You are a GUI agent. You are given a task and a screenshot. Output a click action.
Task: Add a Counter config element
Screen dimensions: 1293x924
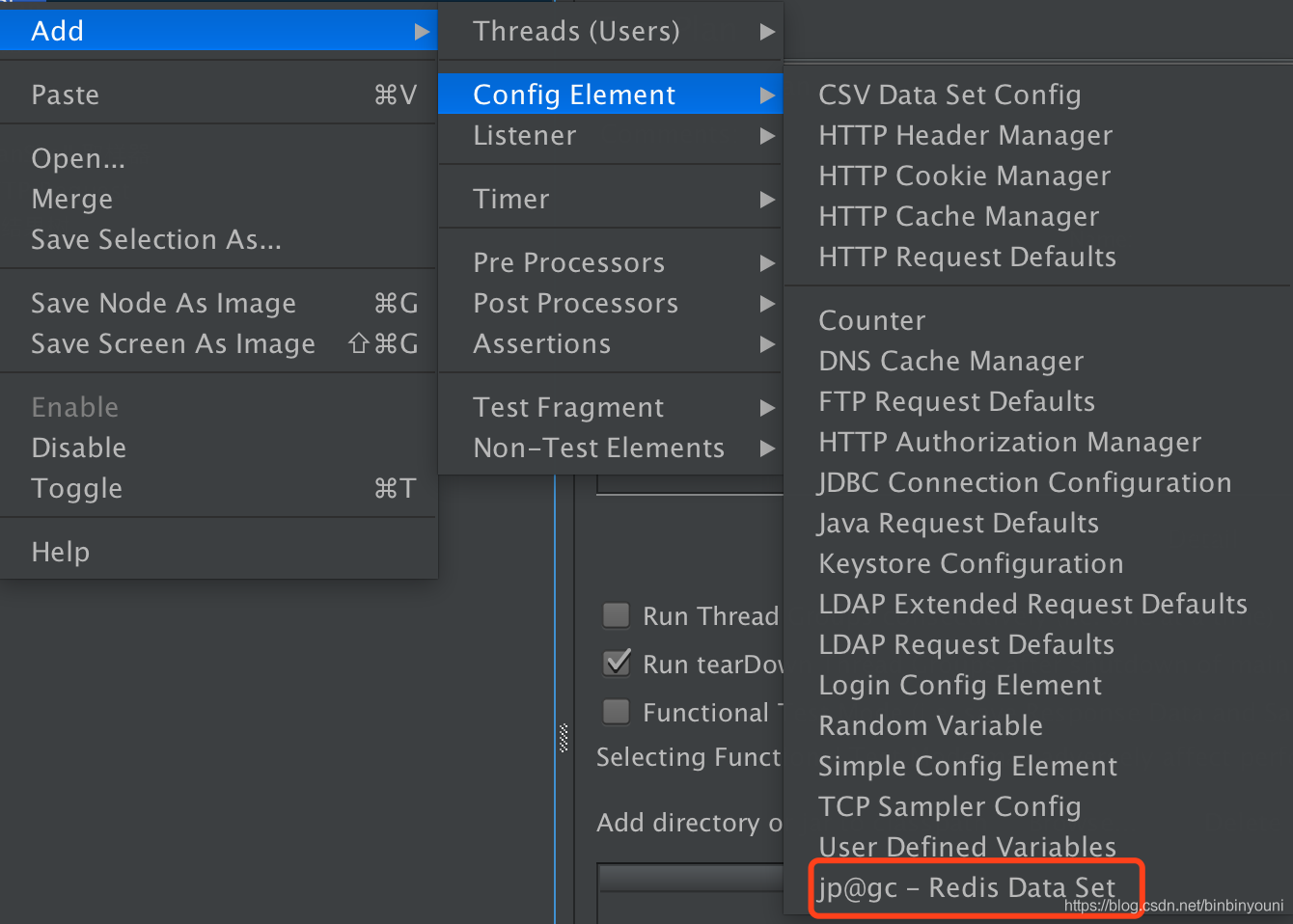1038,320
